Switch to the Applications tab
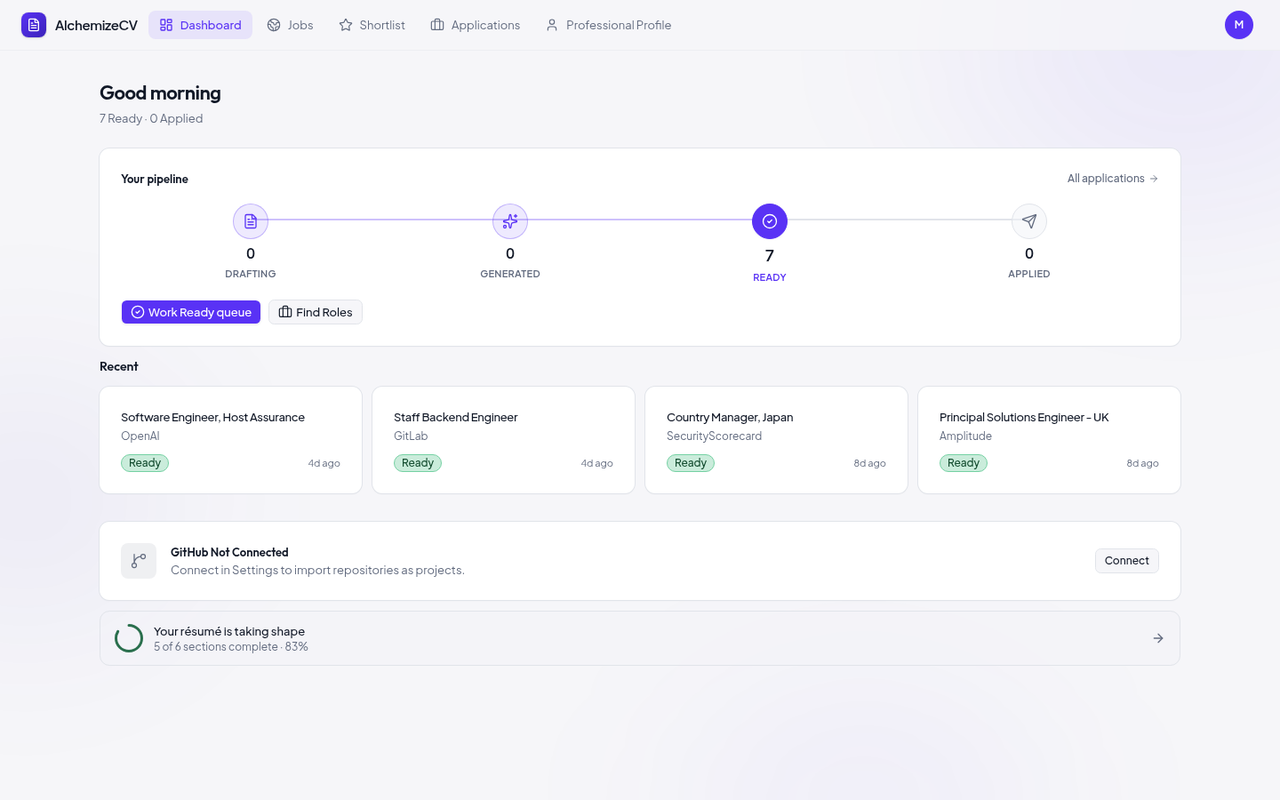This screenshot has height=800, width=1280. 475,25
